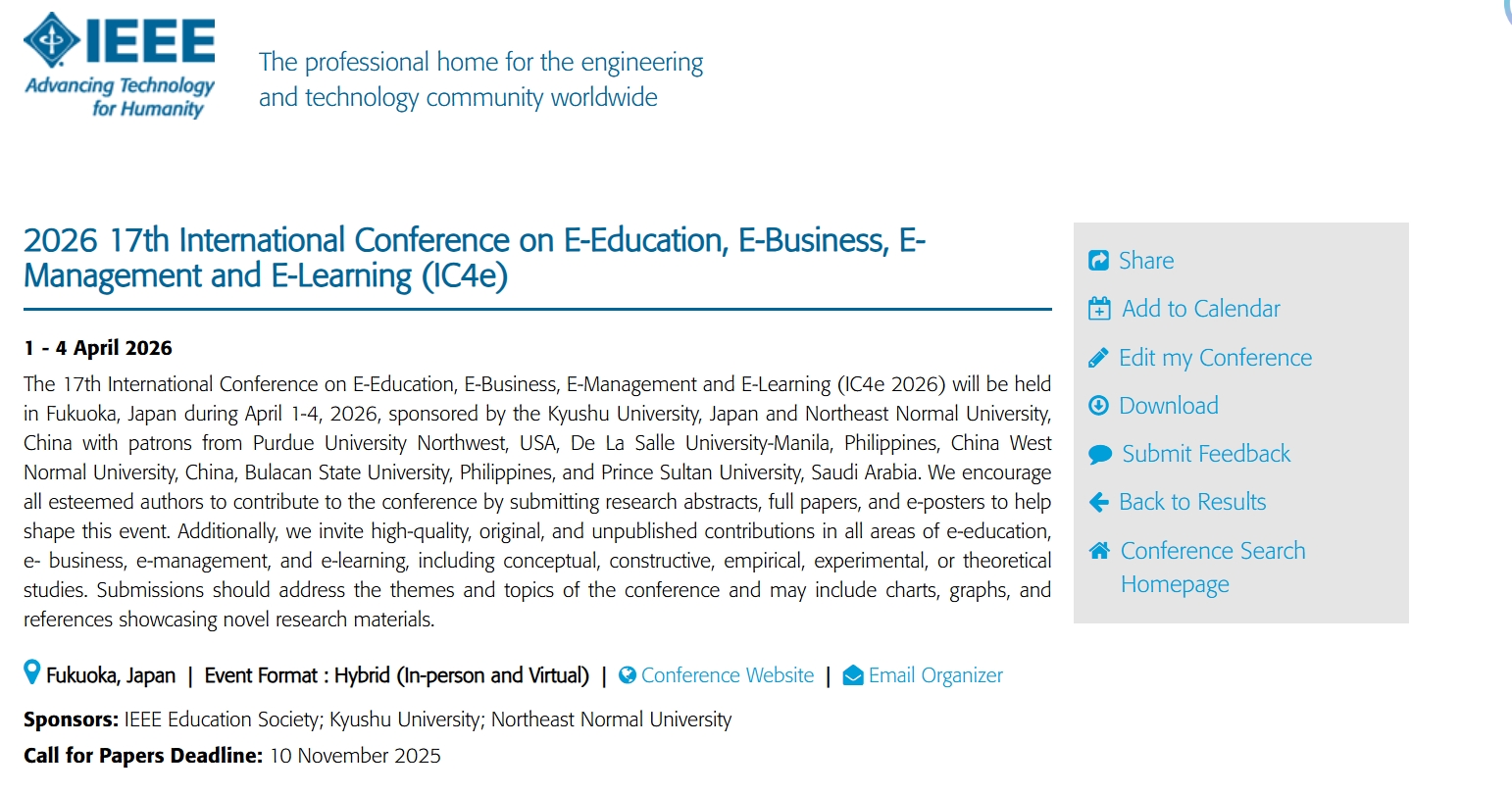Click the home icon for Conference Search
The image size is (1512, 794).
[x=1099, y=551]
